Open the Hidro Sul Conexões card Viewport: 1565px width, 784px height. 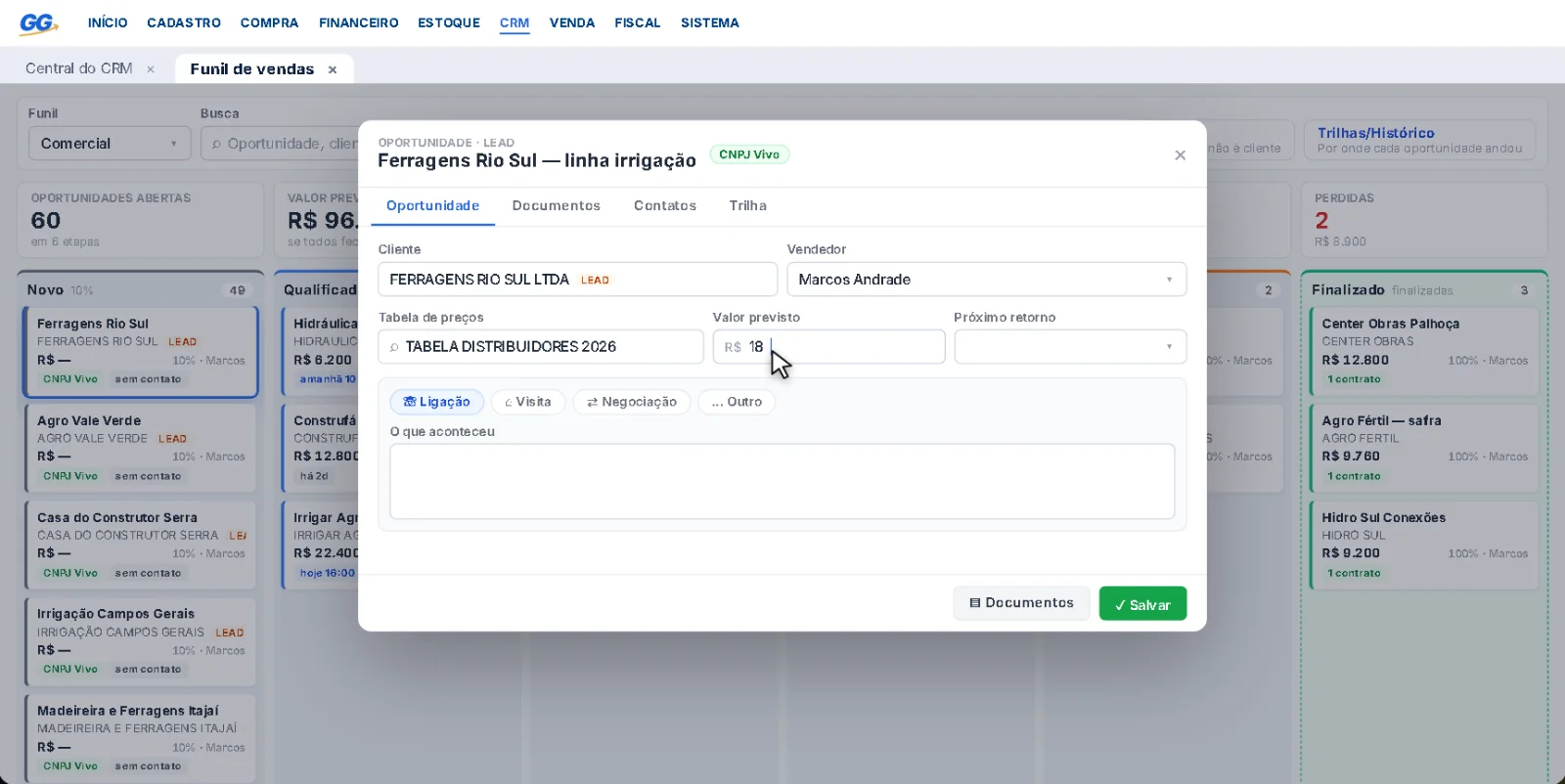tap(1424, 544)
